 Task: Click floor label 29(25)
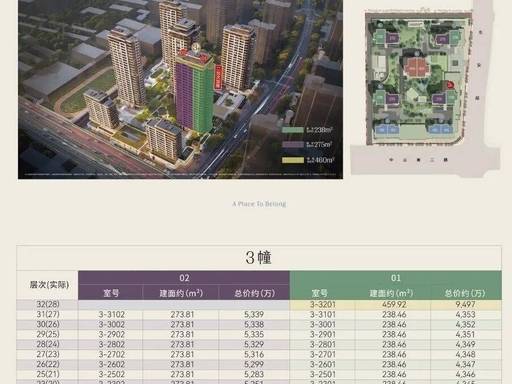pos(48,334)
